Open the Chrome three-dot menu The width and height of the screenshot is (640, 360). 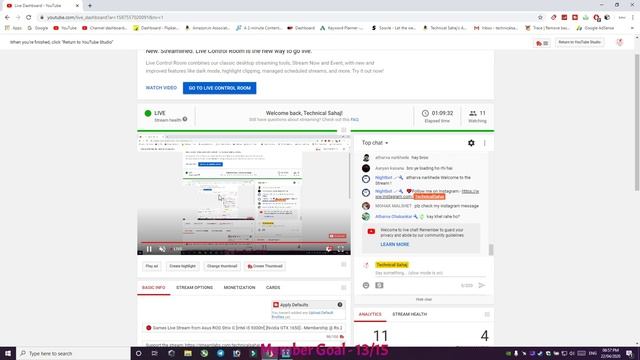[x=633, y=18]
